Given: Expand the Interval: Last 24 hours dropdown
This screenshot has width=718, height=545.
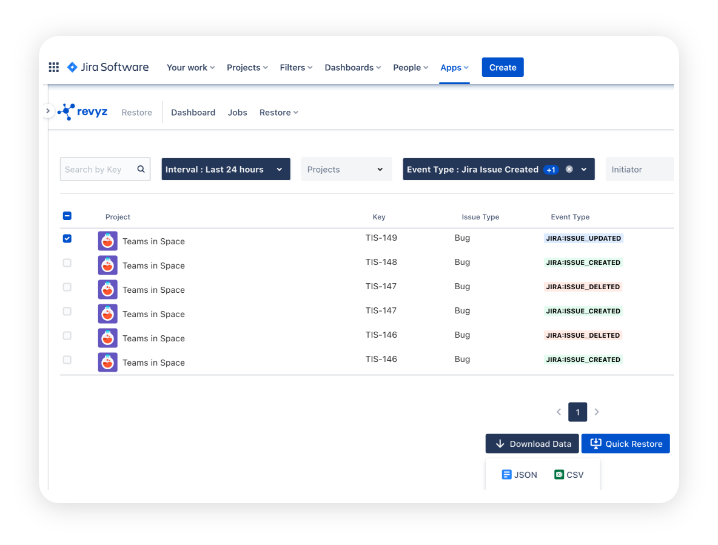Looking at the screenshot, I should pos(225,170).
